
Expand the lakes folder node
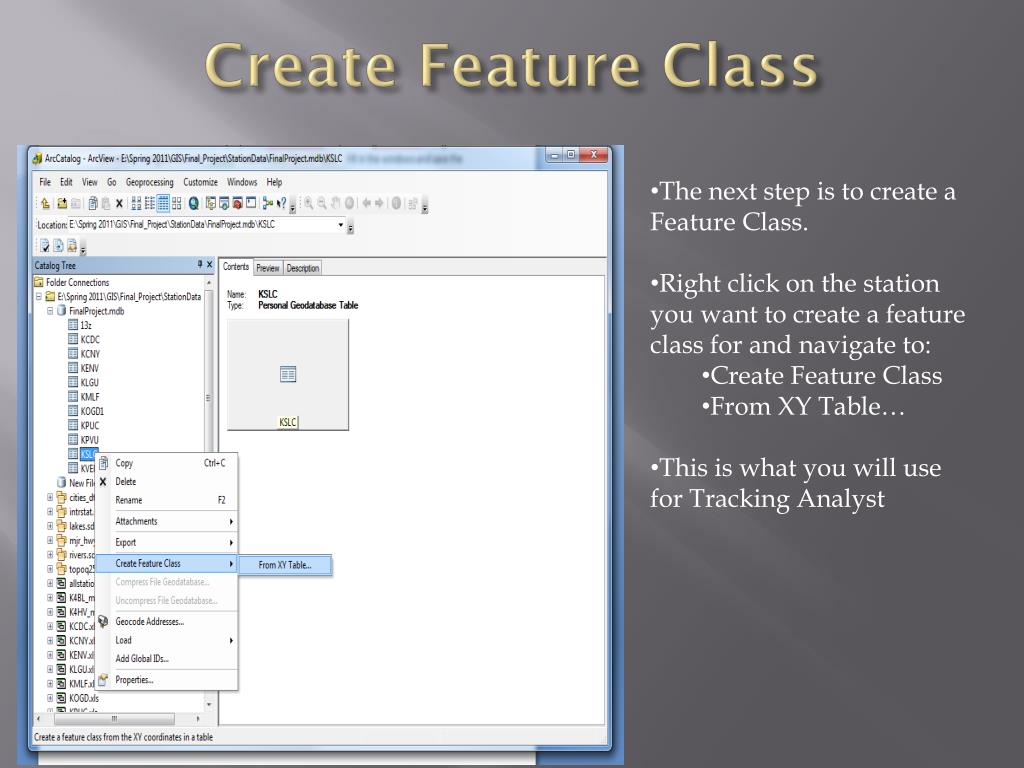50,526
